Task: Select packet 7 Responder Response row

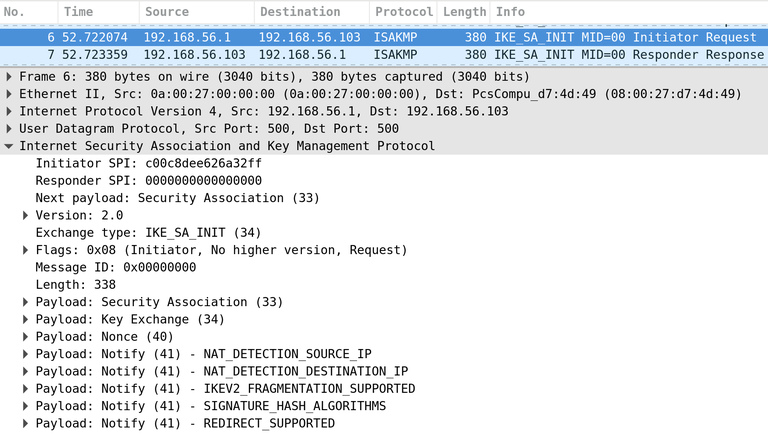Action: point(384,55)
